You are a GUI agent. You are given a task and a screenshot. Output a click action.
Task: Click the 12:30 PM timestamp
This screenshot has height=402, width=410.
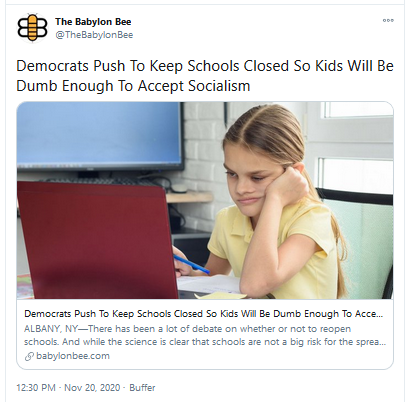tap(36, 388)
